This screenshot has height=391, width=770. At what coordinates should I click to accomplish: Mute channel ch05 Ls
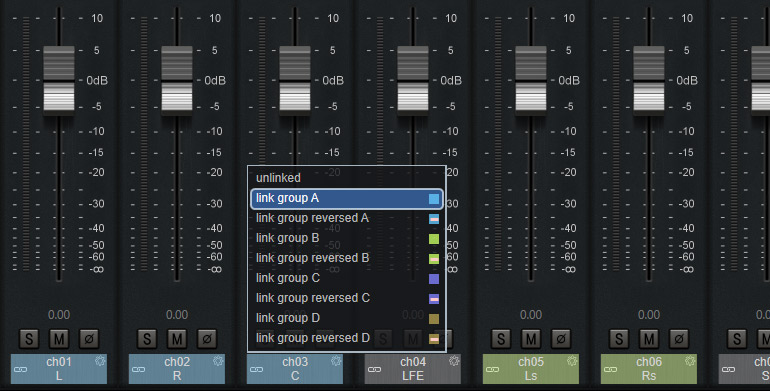coord(531,338)
